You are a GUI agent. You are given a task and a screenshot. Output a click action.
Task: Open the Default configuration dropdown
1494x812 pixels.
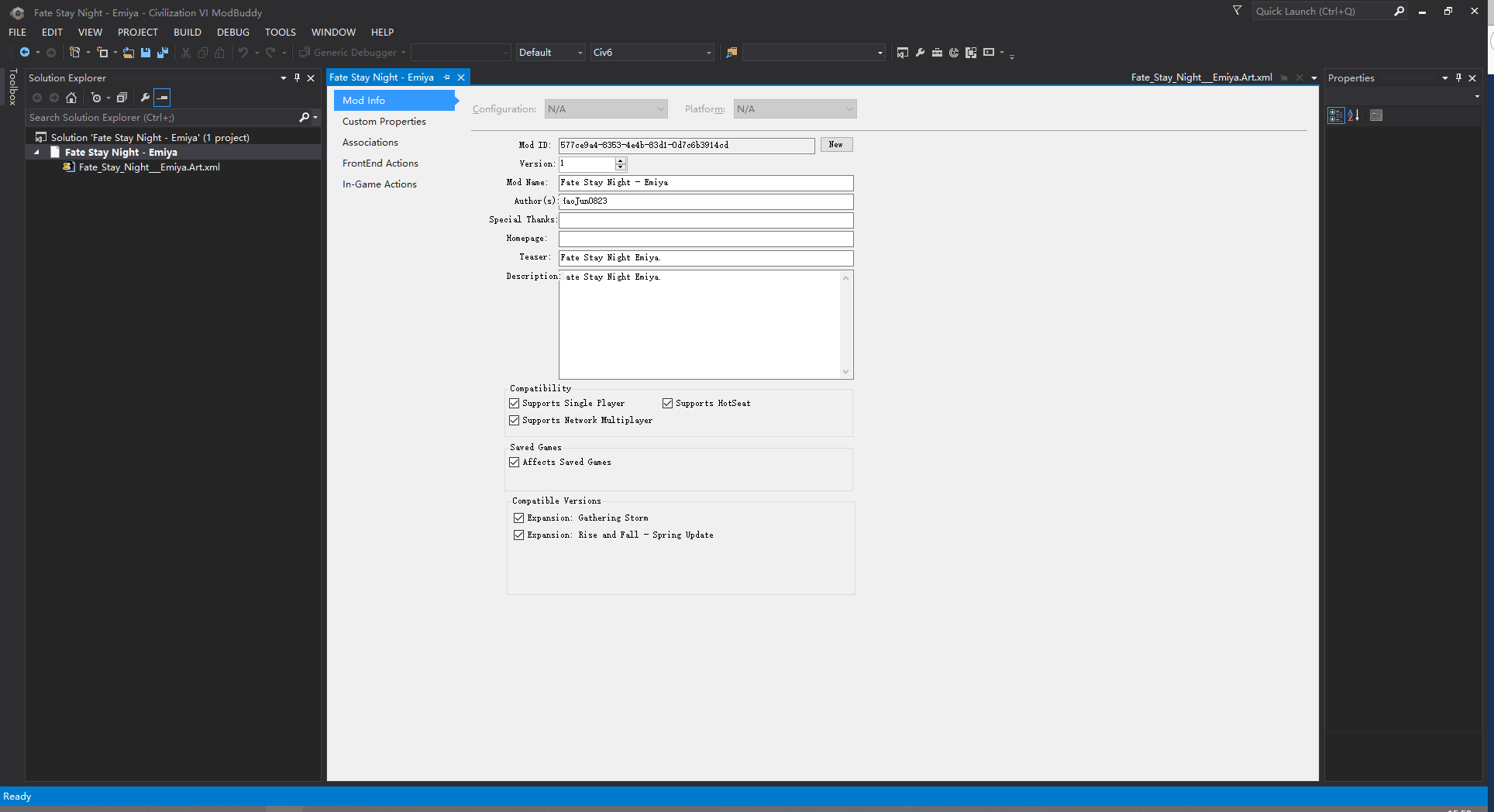pyautogui.click(x=551, y=52)
